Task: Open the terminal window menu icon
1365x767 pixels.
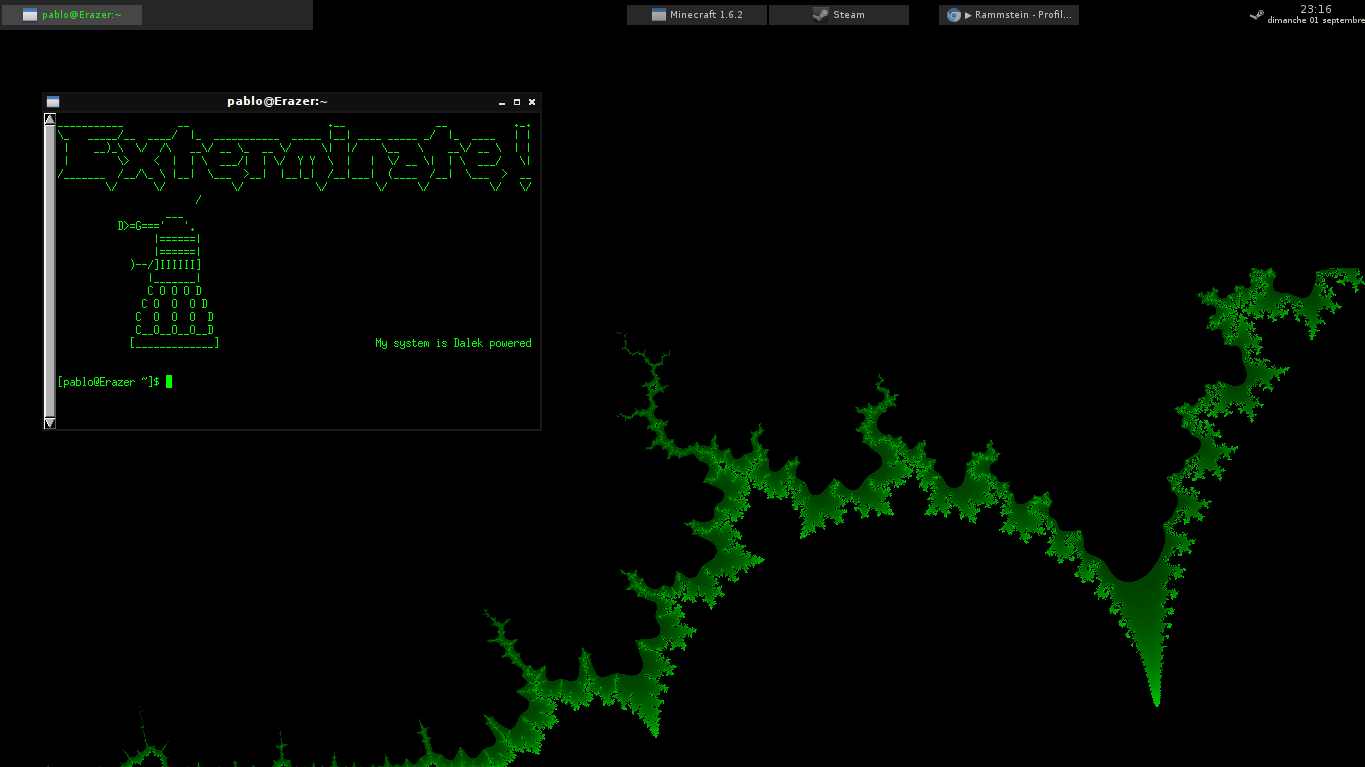Action: (x=53, y=102)
